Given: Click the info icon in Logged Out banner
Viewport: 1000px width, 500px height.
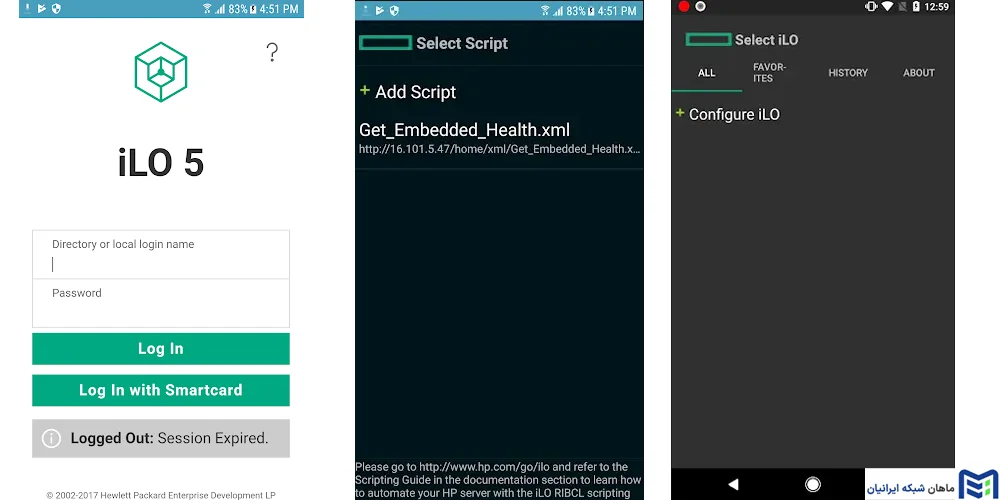Looking at the screenshot, I should (52, 438).
